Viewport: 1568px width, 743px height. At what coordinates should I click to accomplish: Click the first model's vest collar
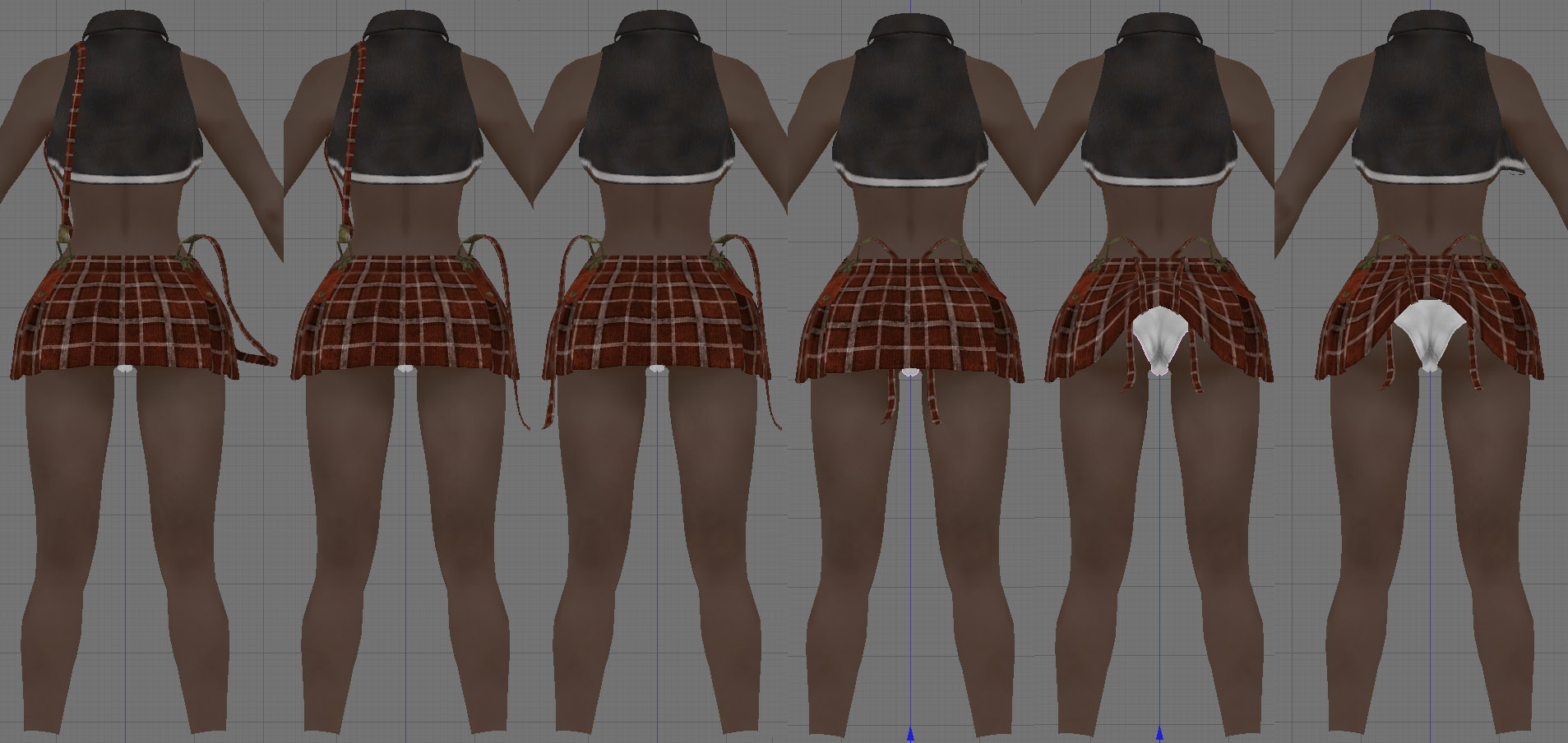click(x=127, y=26)
